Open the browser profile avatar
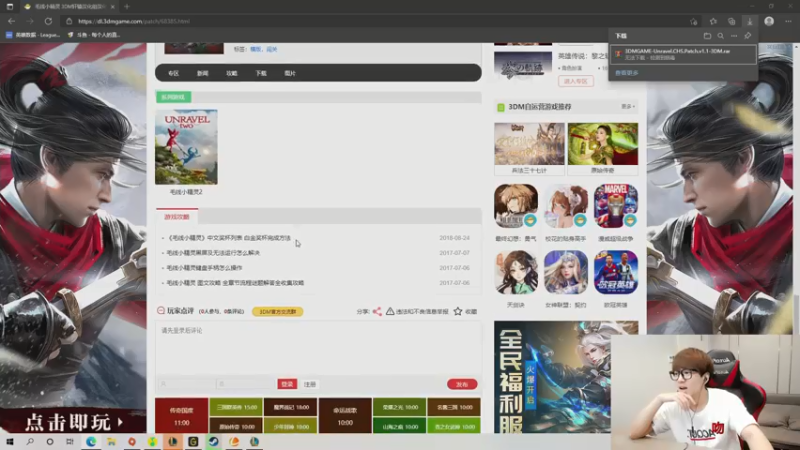The height and width of the screenshot is (450, 800). click(x=769, y=21)
